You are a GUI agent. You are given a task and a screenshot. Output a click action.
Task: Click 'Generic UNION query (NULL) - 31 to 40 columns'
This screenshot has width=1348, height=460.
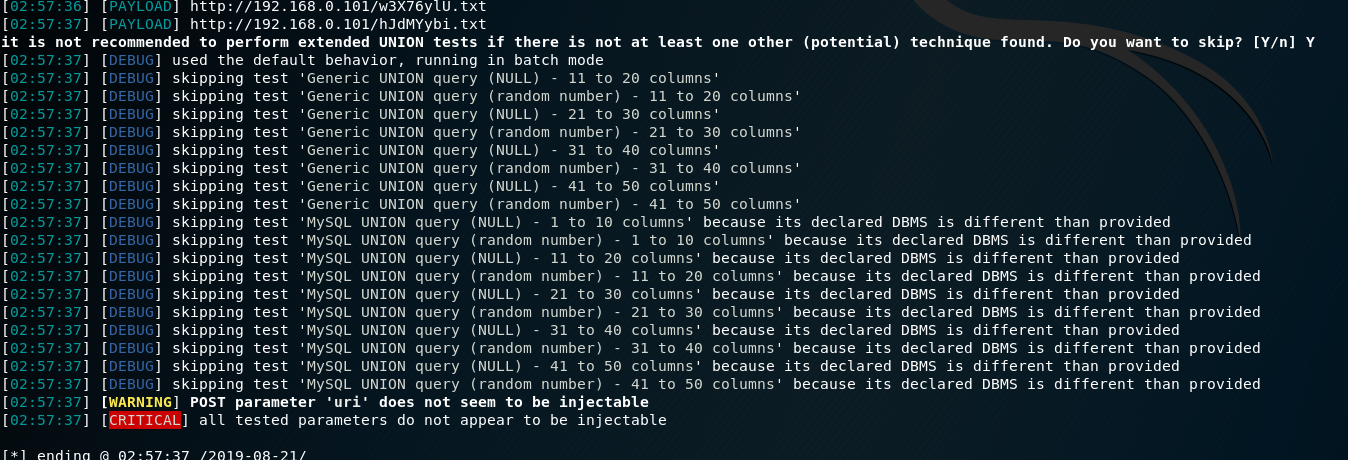pyautogui.click(x=509, y=150)
